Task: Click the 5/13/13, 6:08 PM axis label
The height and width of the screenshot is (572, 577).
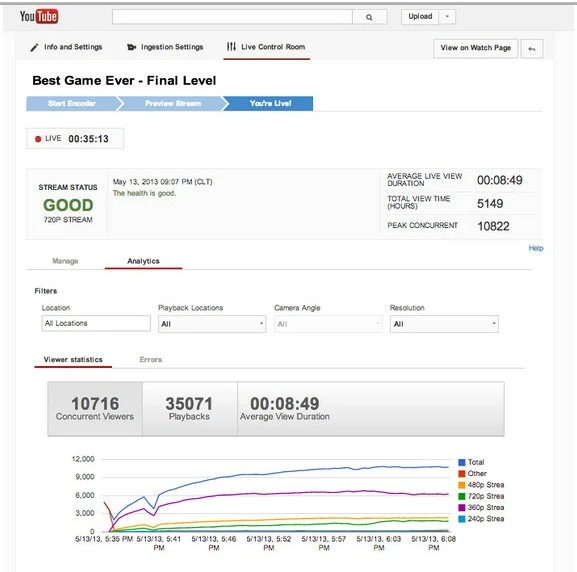Action: tap(433, 543)
